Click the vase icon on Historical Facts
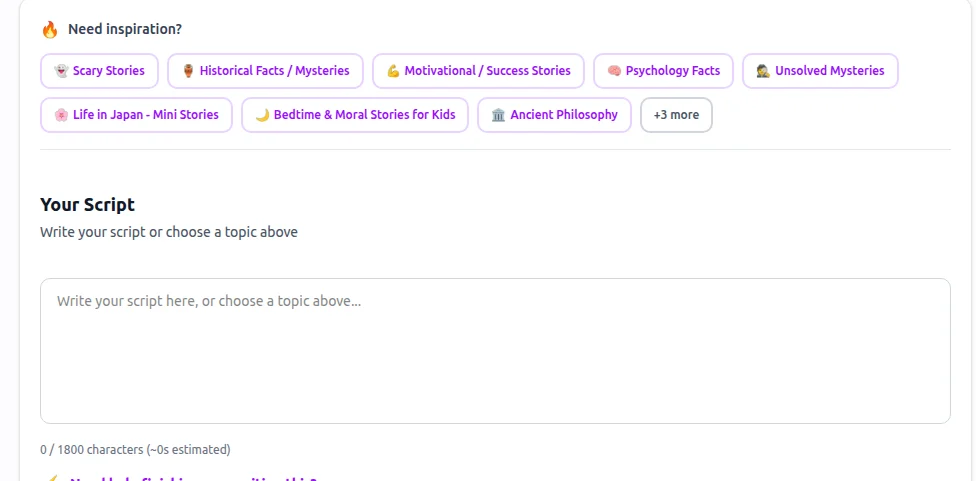The width and height of the screenshot is (976, 481). point(188,71)
